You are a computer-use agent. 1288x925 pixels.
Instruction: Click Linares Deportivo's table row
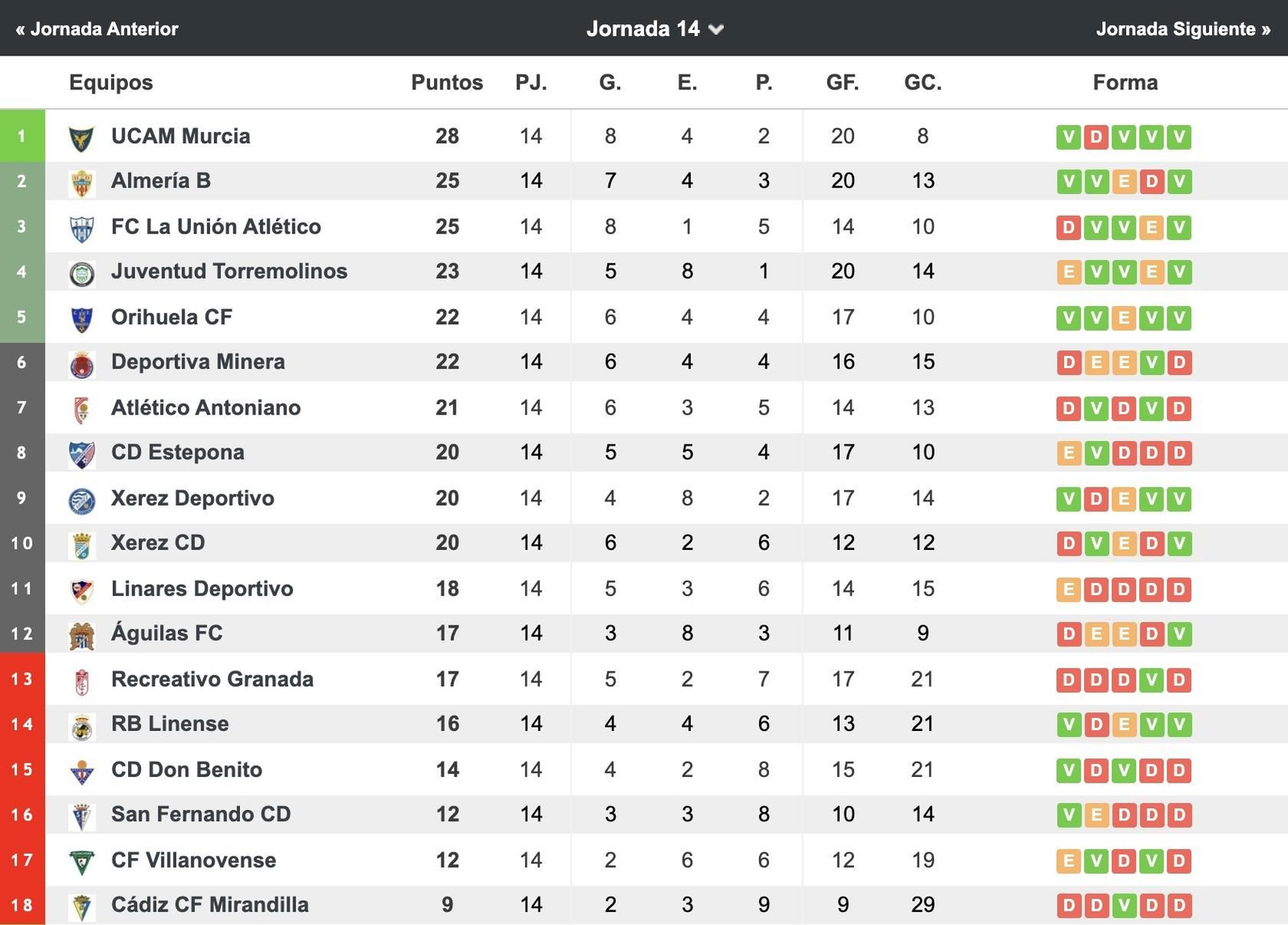563,588
